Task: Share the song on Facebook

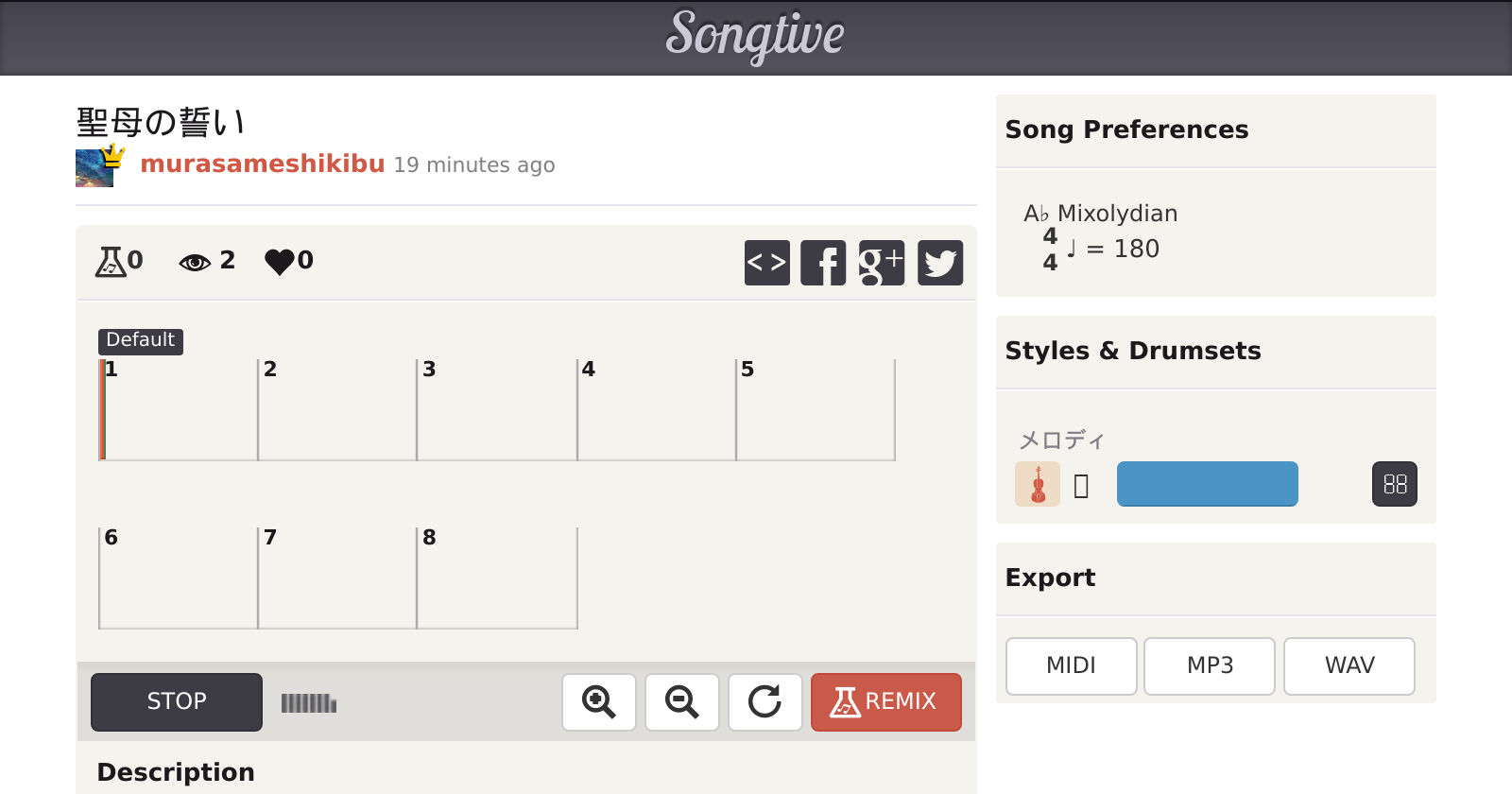Action: [x=823, y=263]
